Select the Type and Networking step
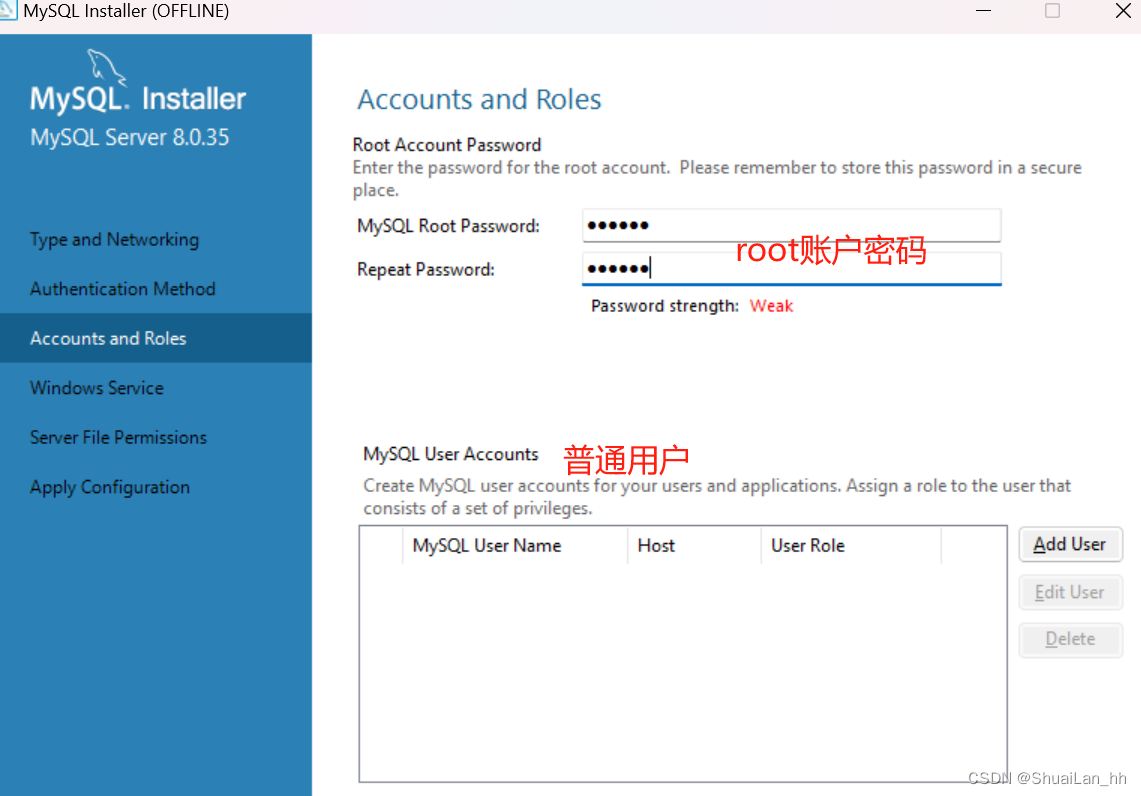This screenshot has width=1141, height=796. coord(114,239)
